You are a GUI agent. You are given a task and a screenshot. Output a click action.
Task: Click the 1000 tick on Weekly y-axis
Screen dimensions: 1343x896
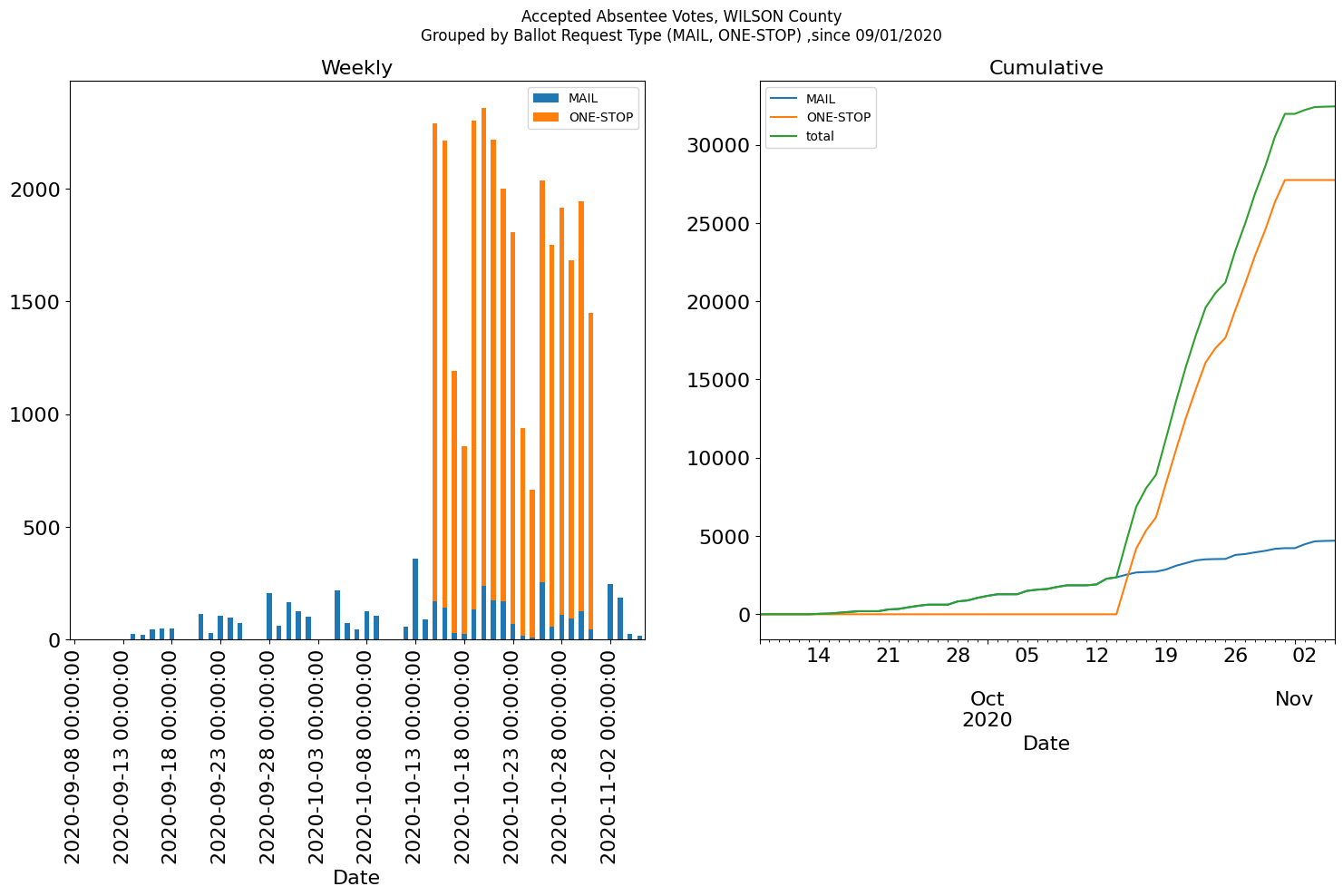pyautogui.click(x=34, y=414)
